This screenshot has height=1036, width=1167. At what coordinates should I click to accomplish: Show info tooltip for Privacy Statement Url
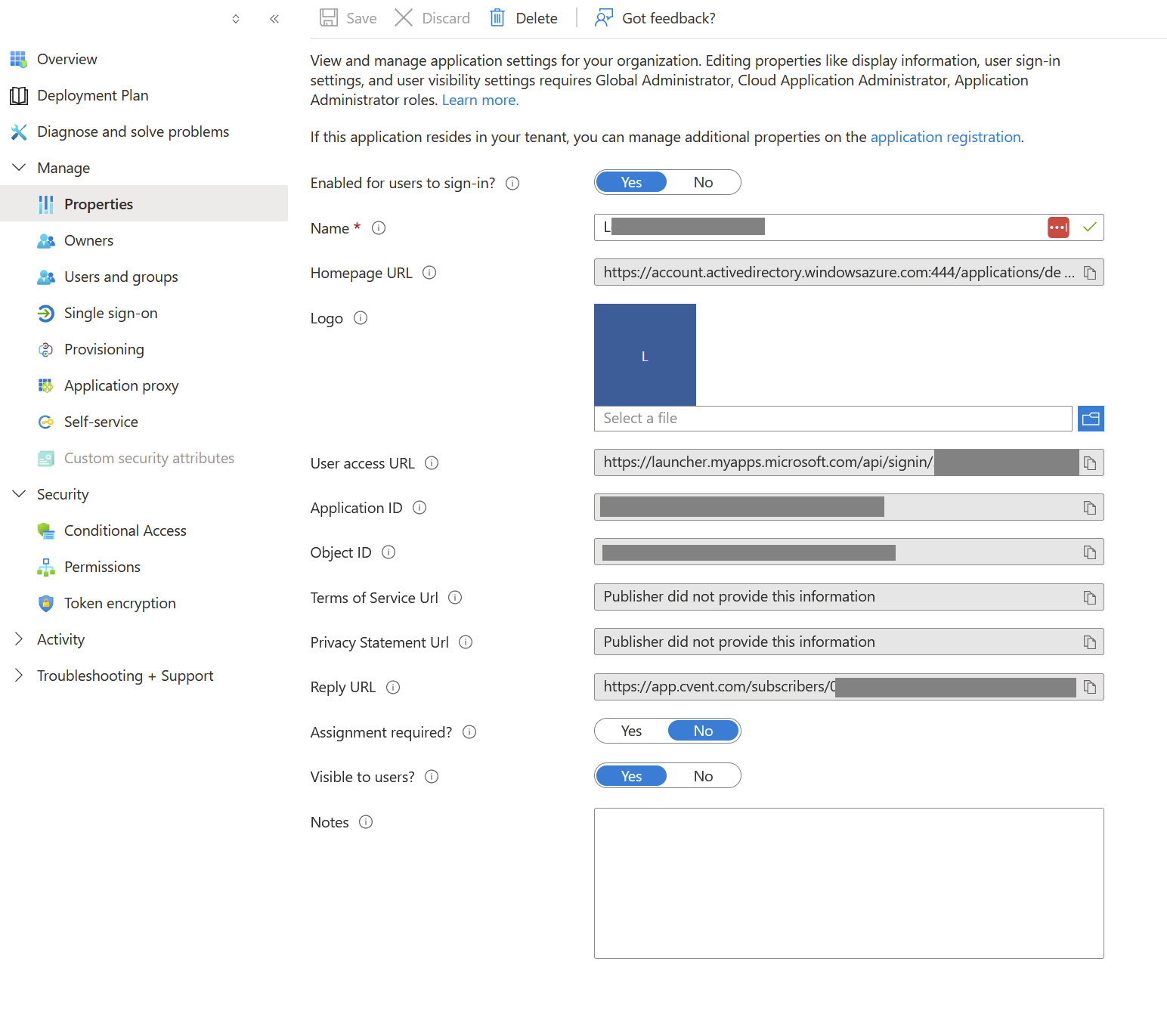coord(466,642)
